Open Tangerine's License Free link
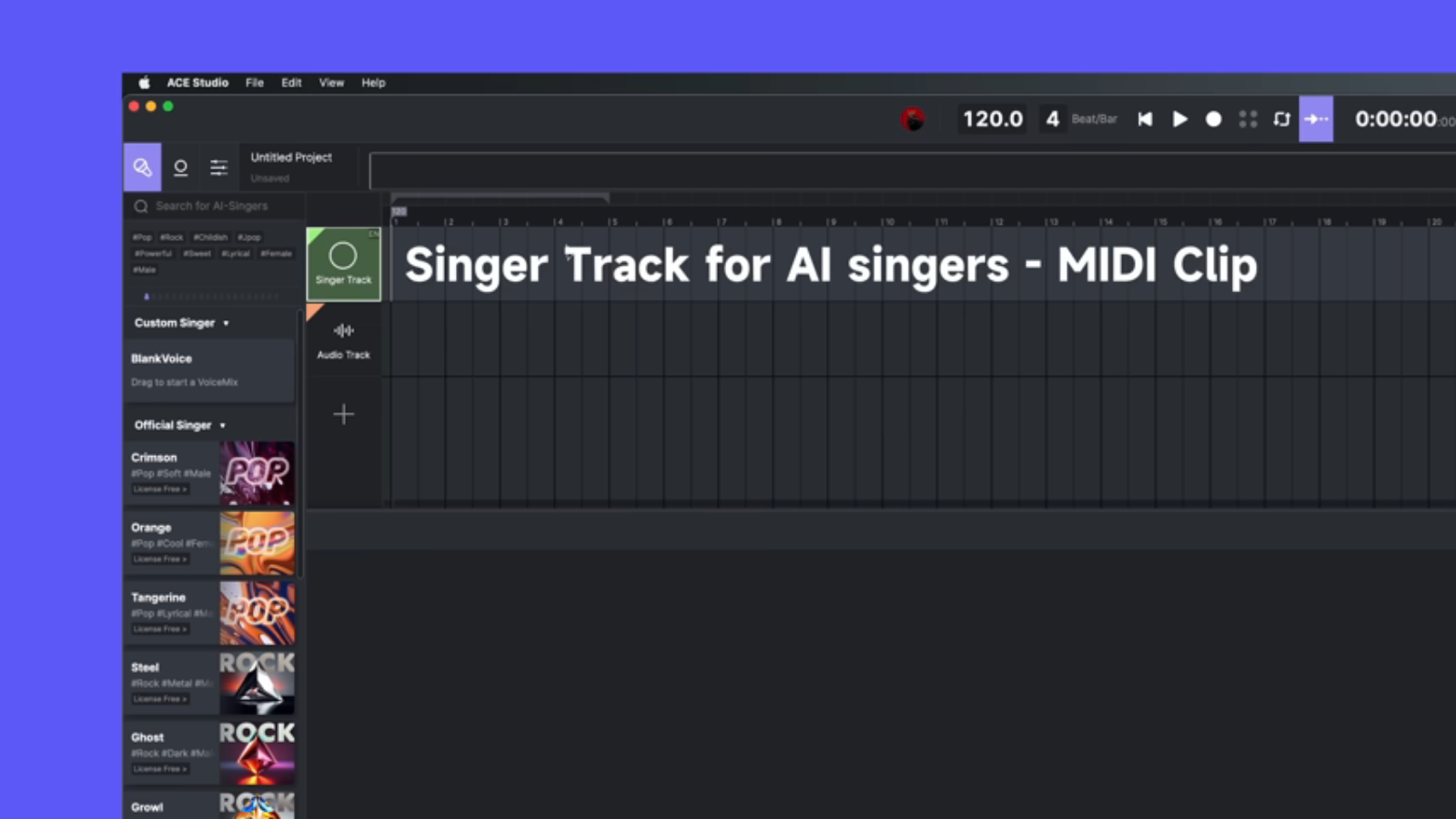The height and width of the screenshot is (819, 1456). [x=160, y=630]
